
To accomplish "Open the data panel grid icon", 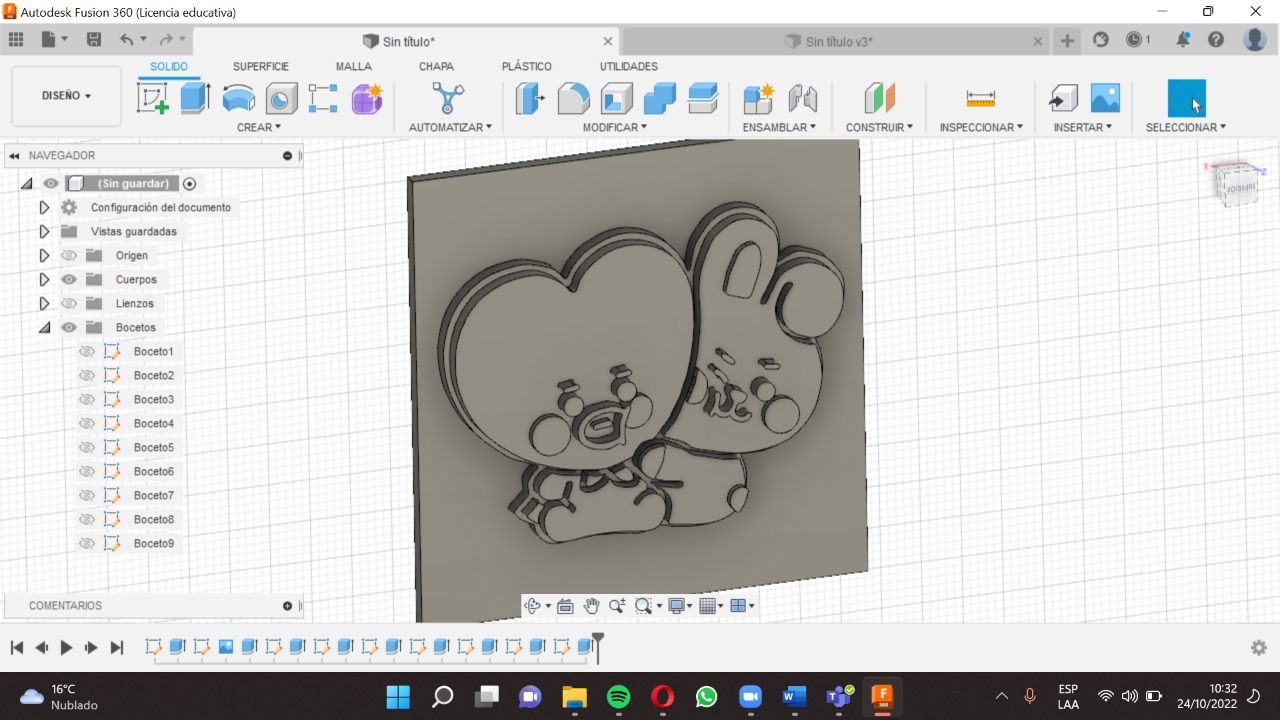I will tap(16, 40).
